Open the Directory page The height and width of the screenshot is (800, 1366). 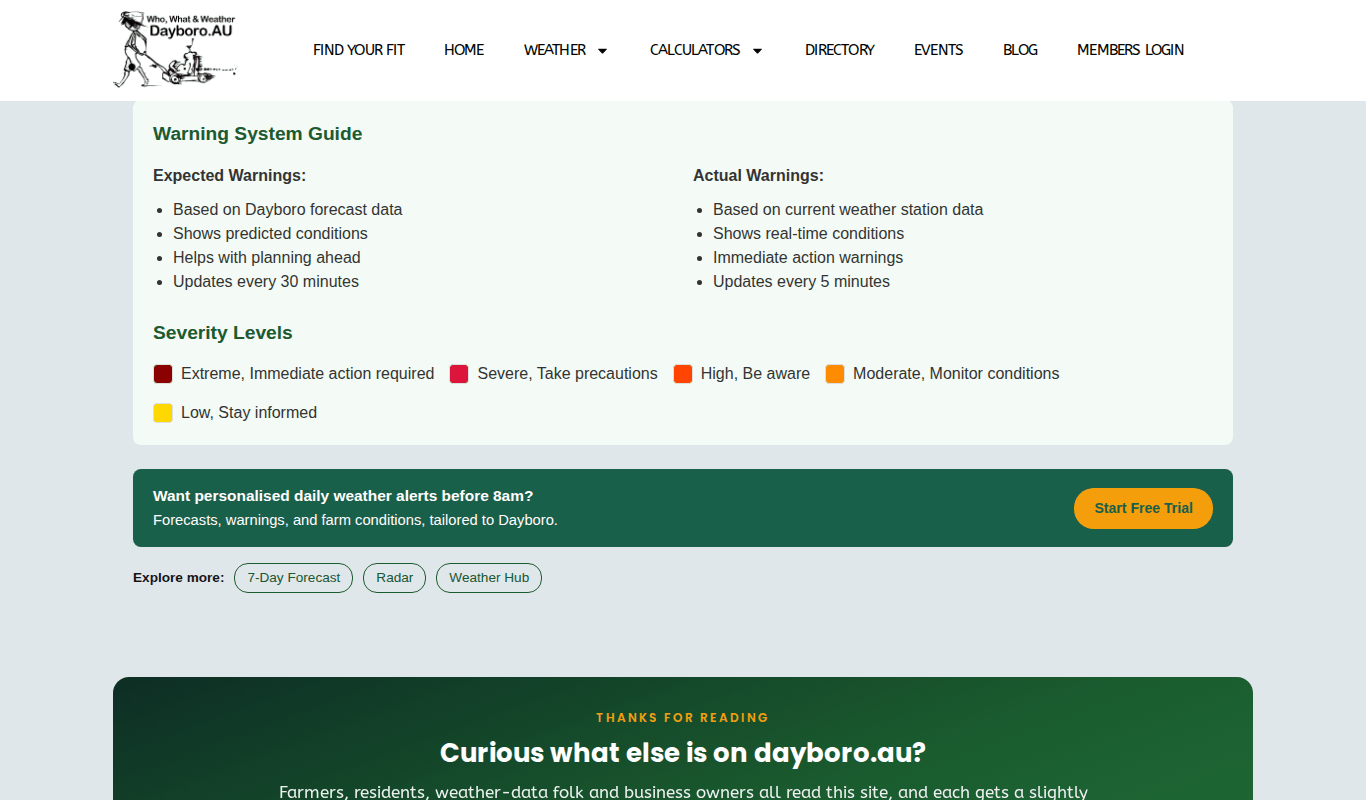pyautogui.click(x=840, y=50)
